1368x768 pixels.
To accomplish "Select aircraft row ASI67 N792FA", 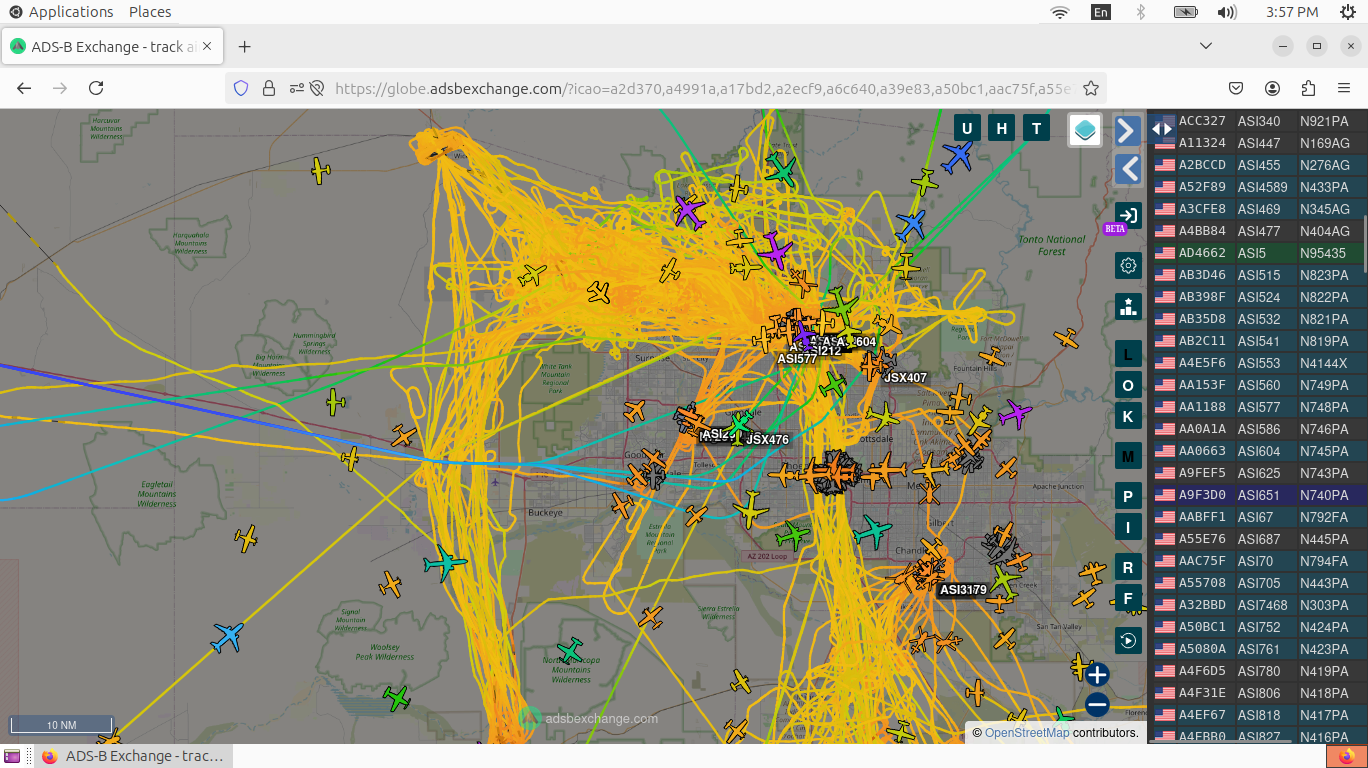I will point(1257,517).
